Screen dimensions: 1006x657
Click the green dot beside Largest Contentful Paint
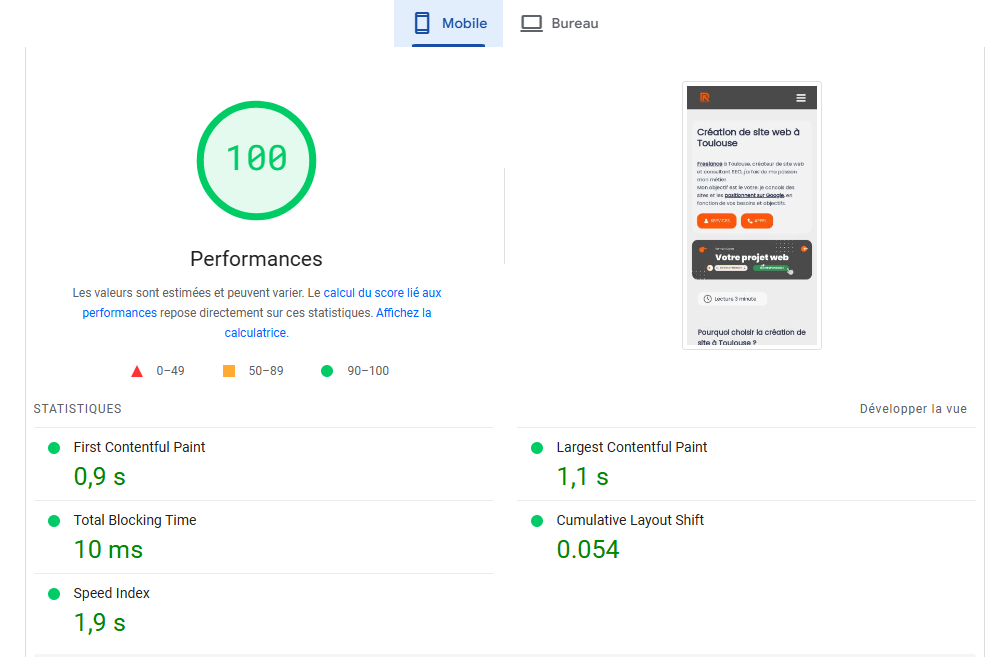[537, 448]
